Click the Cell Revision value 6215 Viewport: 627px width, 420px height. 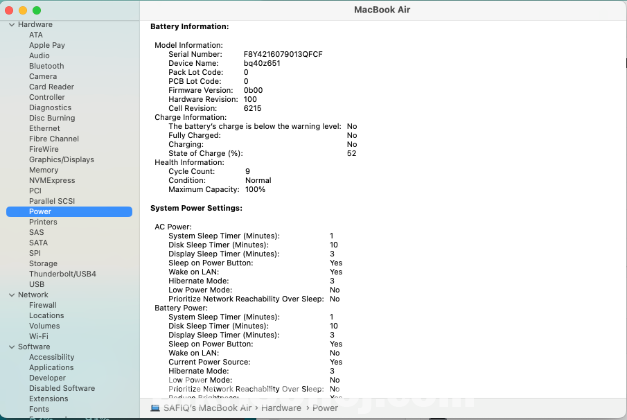click(x=252, y=108)
